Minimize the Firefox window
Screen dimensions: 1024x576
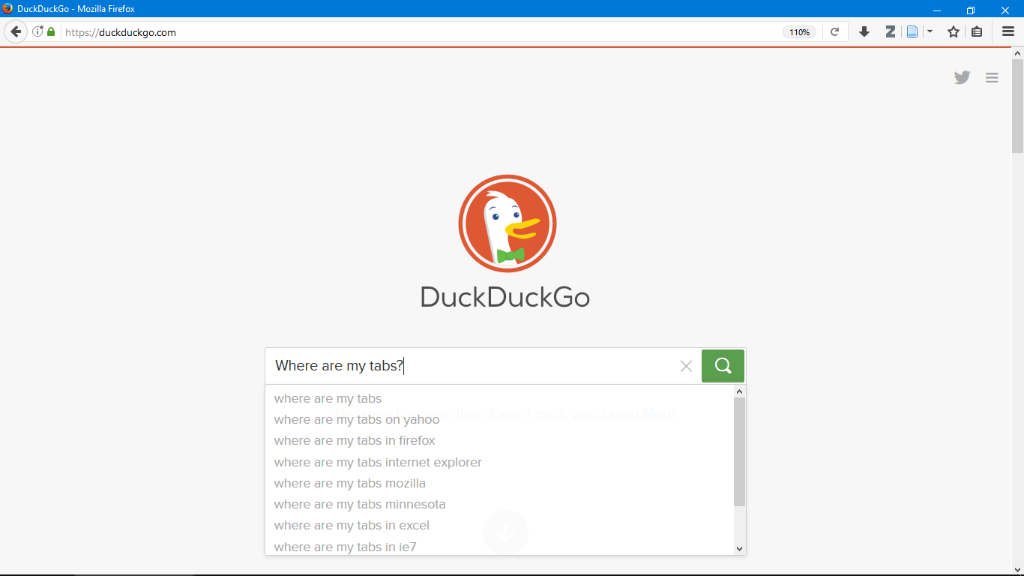tap(936, 9)
